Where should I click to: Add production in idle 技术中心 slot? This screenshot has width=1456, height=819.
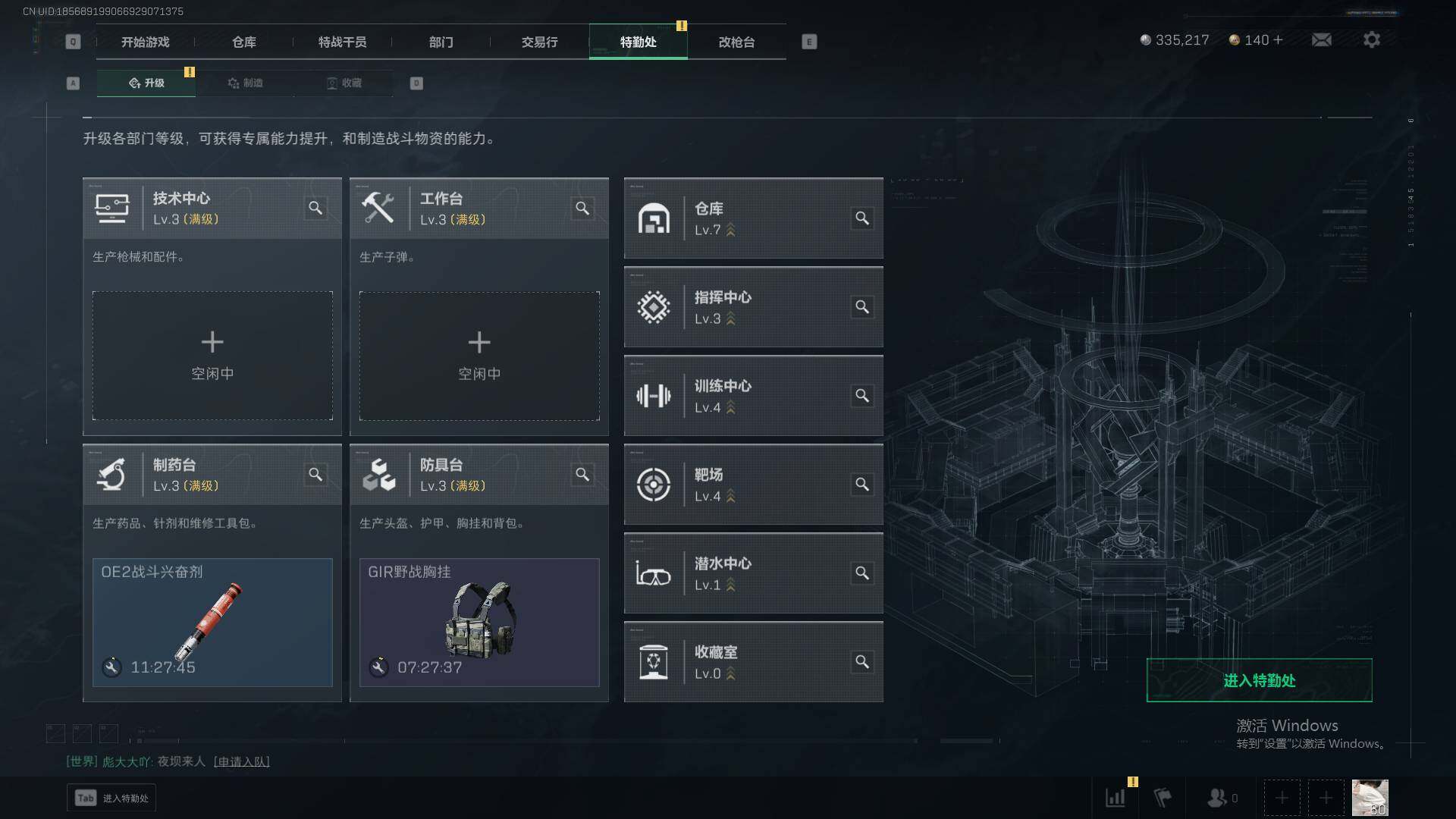pyautogui.click(x=212, y=356)
